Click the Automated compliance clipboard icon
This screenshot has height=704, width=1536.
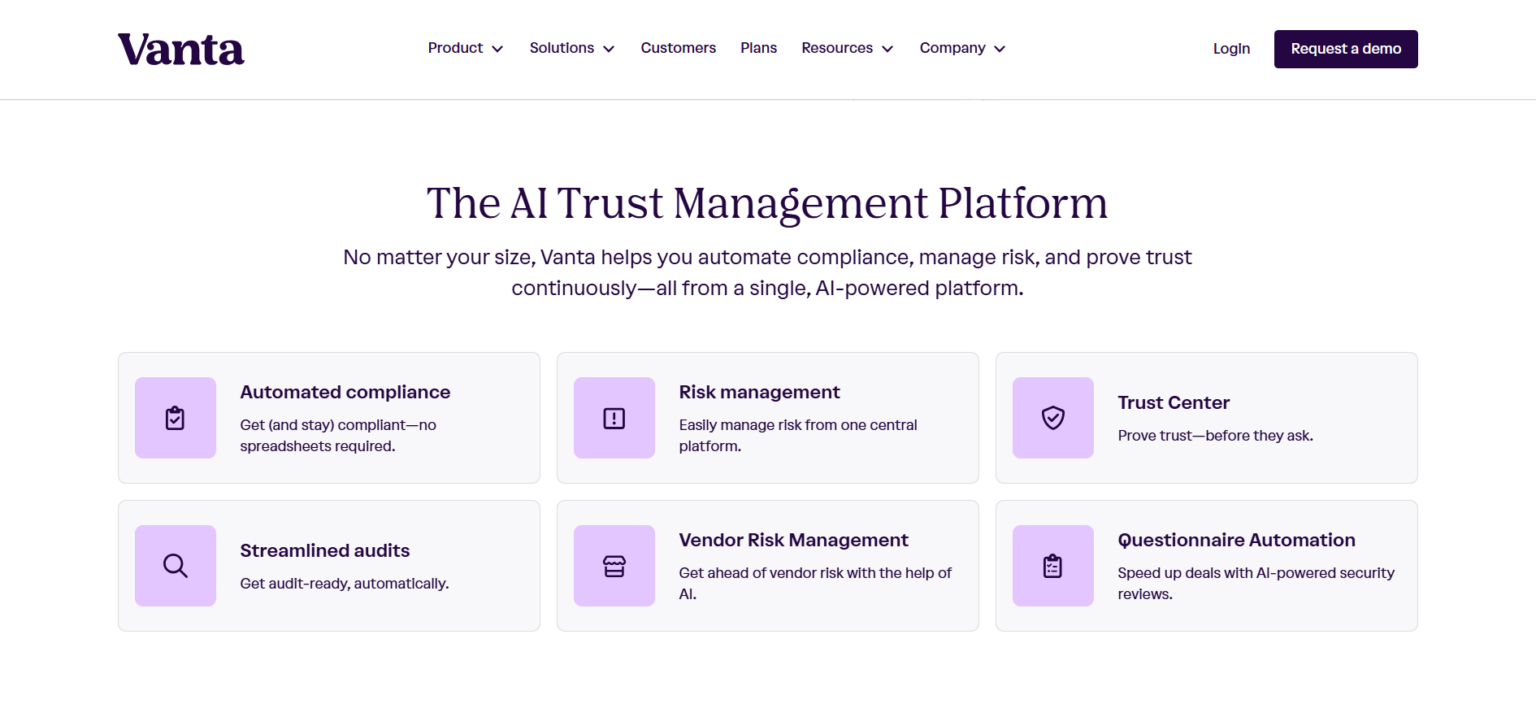click(x=175, y=418)
